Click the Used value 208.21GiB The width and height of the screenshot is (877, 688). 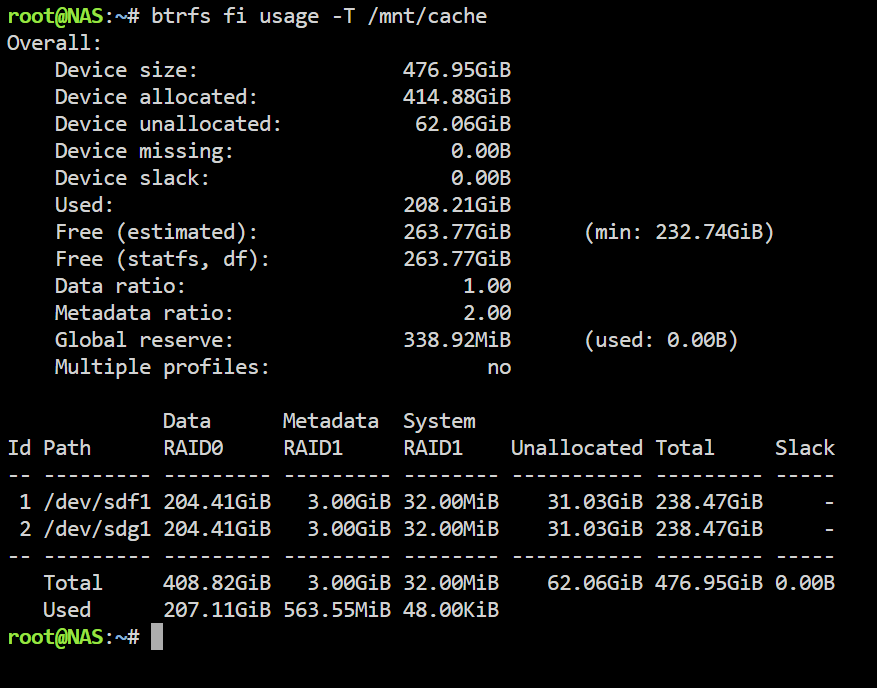click(457, 205)
